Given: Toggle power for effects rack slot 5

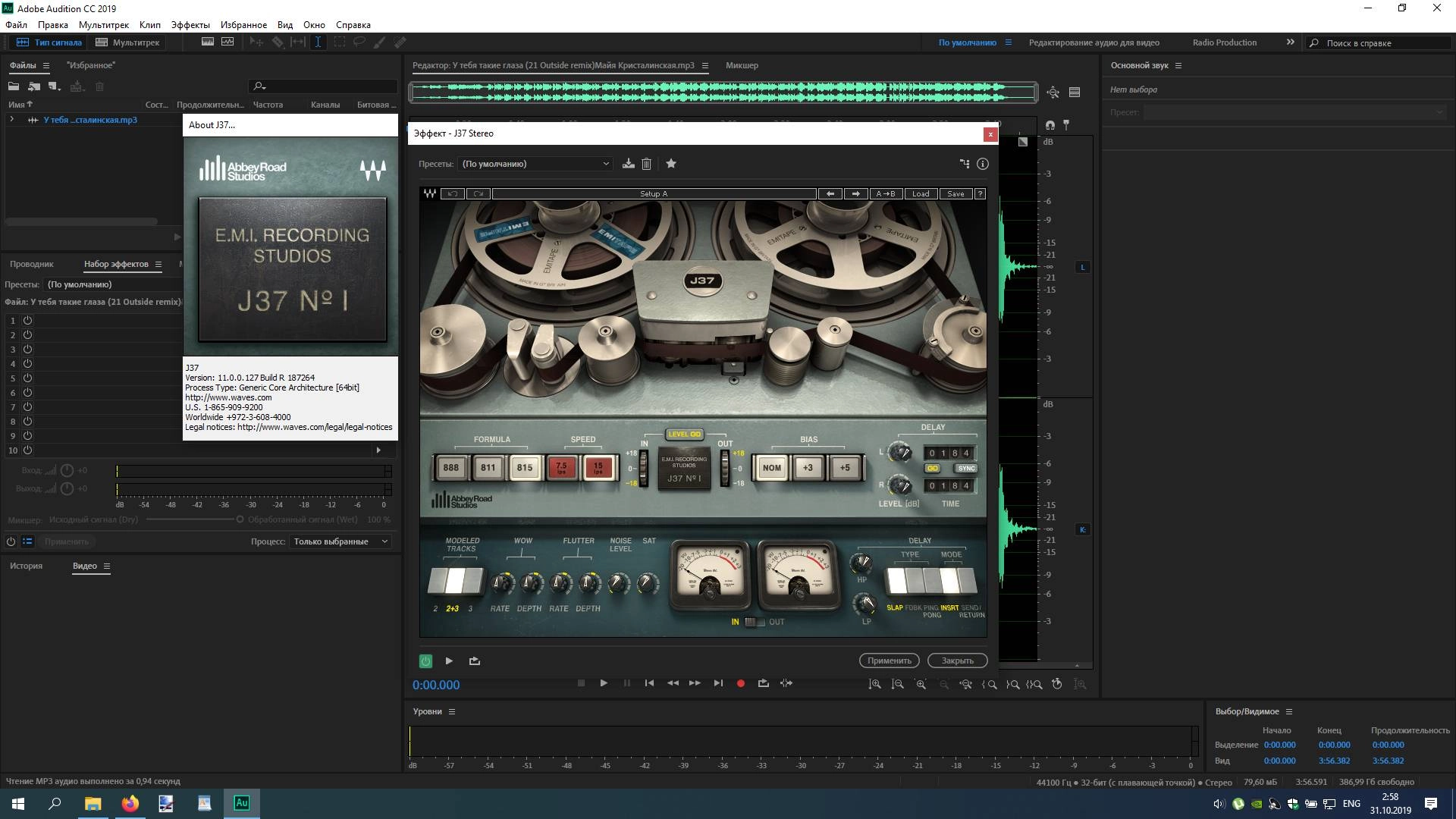Looking at the screenshot, I should coord(27,378).
